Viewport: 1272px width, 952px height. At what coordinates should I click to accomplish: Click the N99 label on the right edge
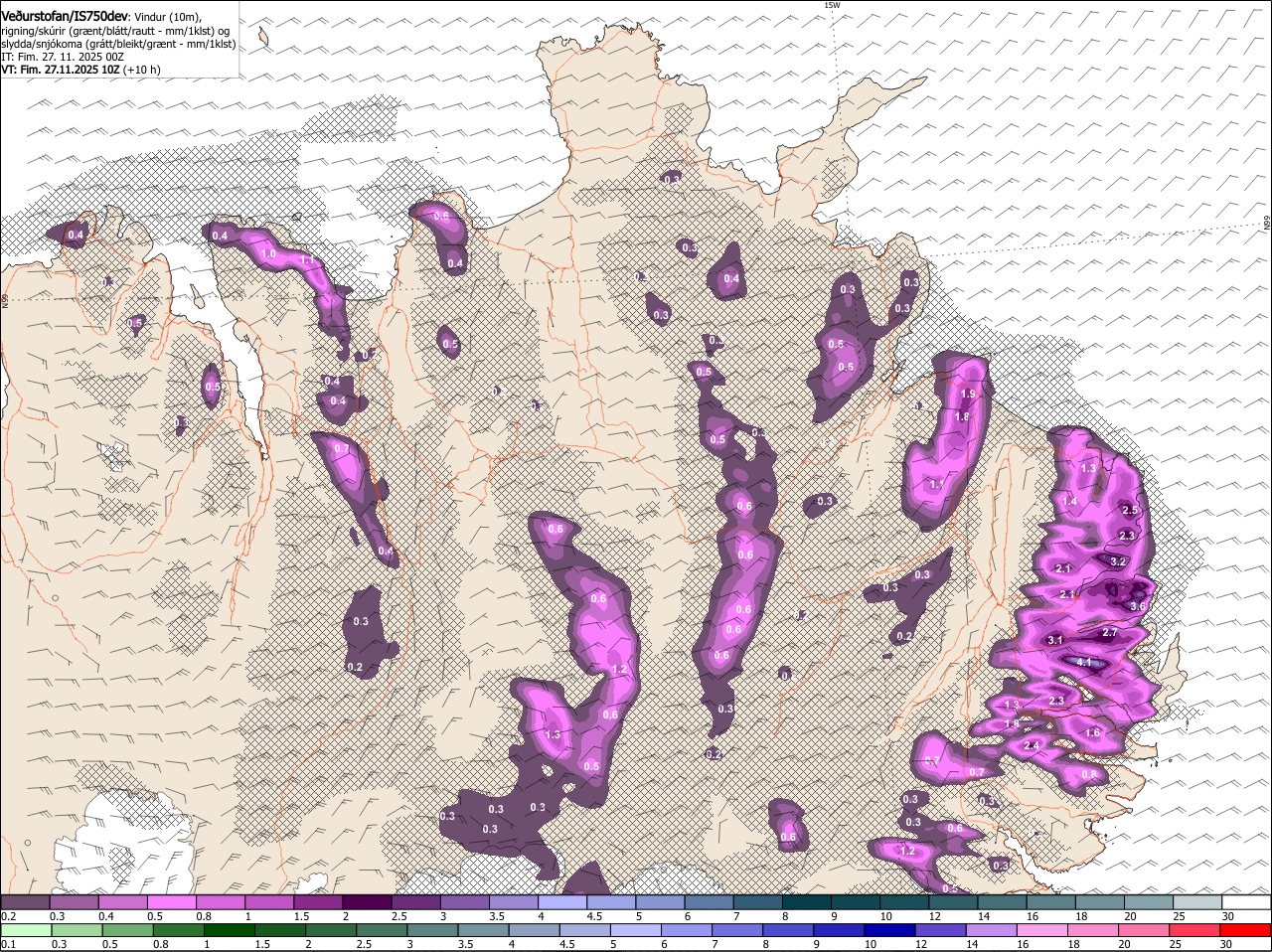tap(1267, 224)
